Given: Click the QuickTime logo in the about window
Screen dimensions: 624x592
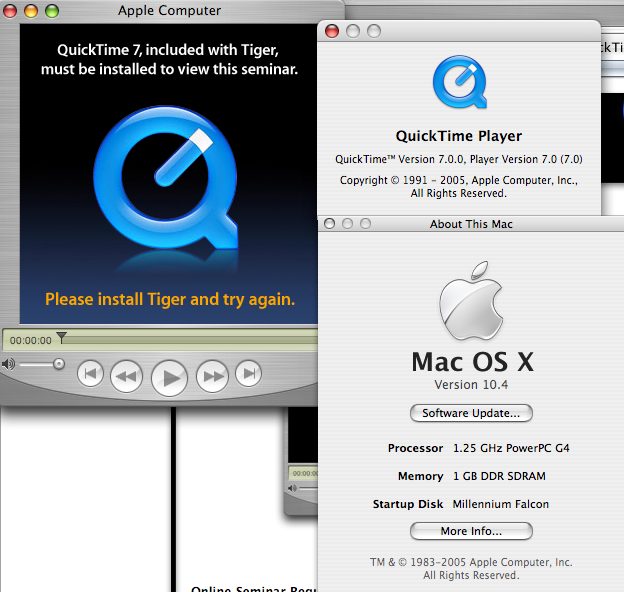Looking at the screenshot, I should [460, 82].
